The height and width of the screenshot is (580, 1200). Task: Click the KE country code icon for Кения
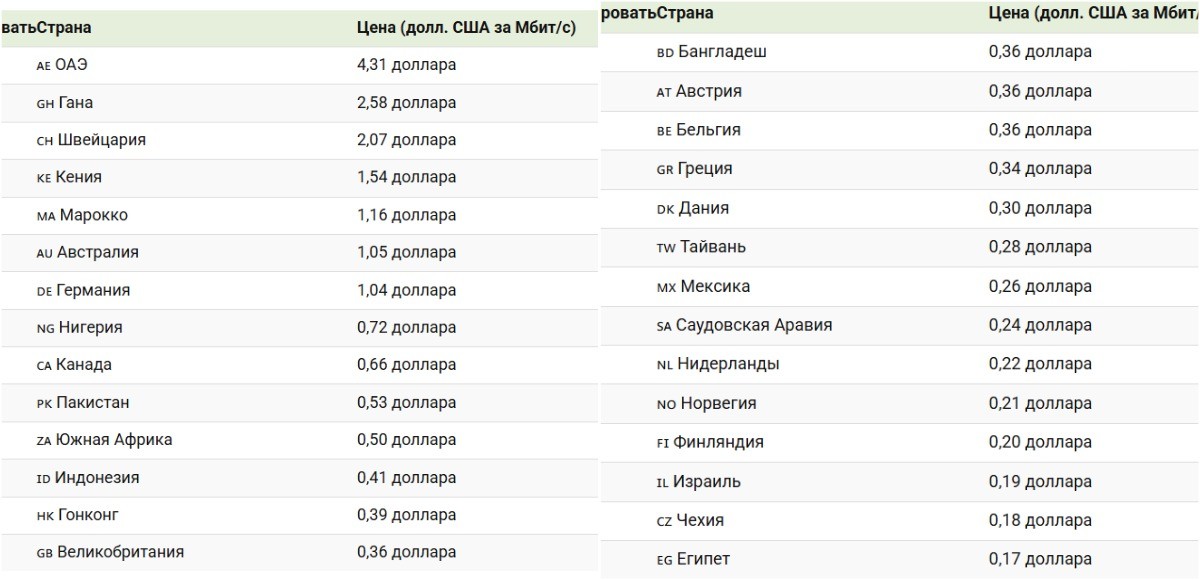pos(43,178)
